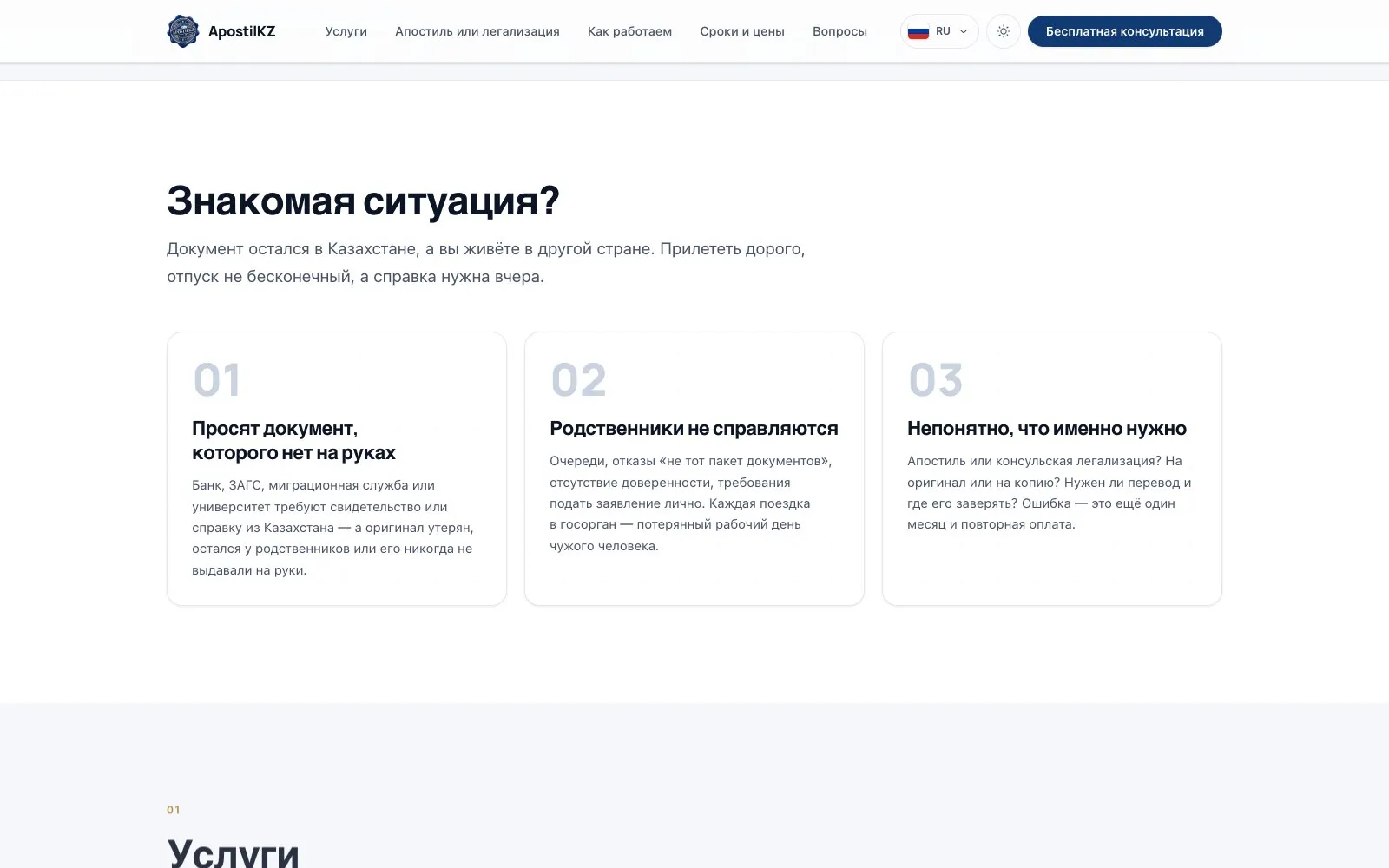Click the Бесплатная консультация button
Image resolution: width=1389 pixels, height=868 pixels.
[x=1125, y=31]
